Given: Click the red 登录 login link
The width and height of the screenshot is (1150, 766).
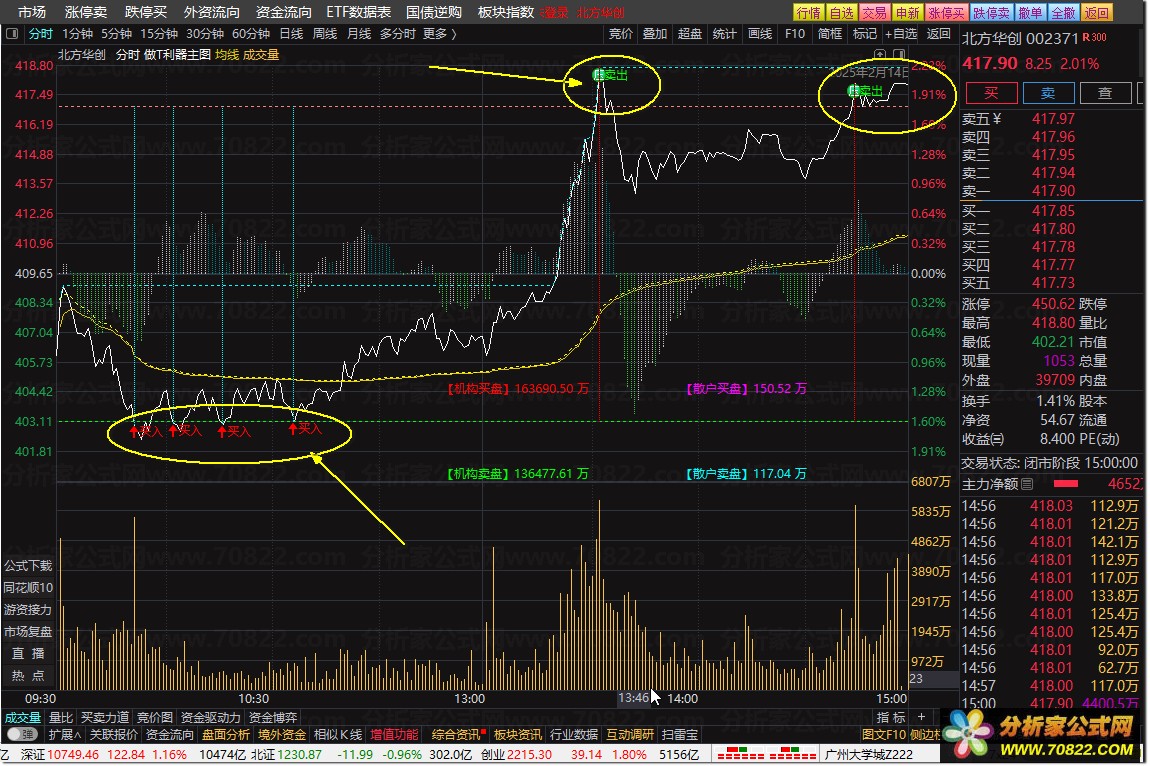Looking at the screenshot, I should coord(555,13).
